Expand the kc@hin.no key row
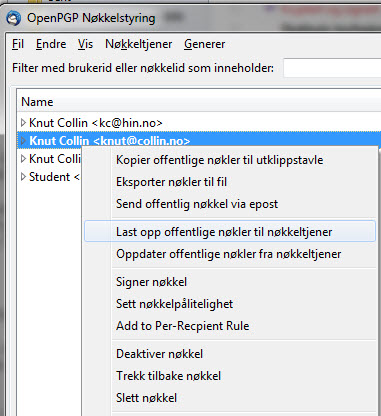The width and height of the screenshot is (381, 416). coord(23,123)
